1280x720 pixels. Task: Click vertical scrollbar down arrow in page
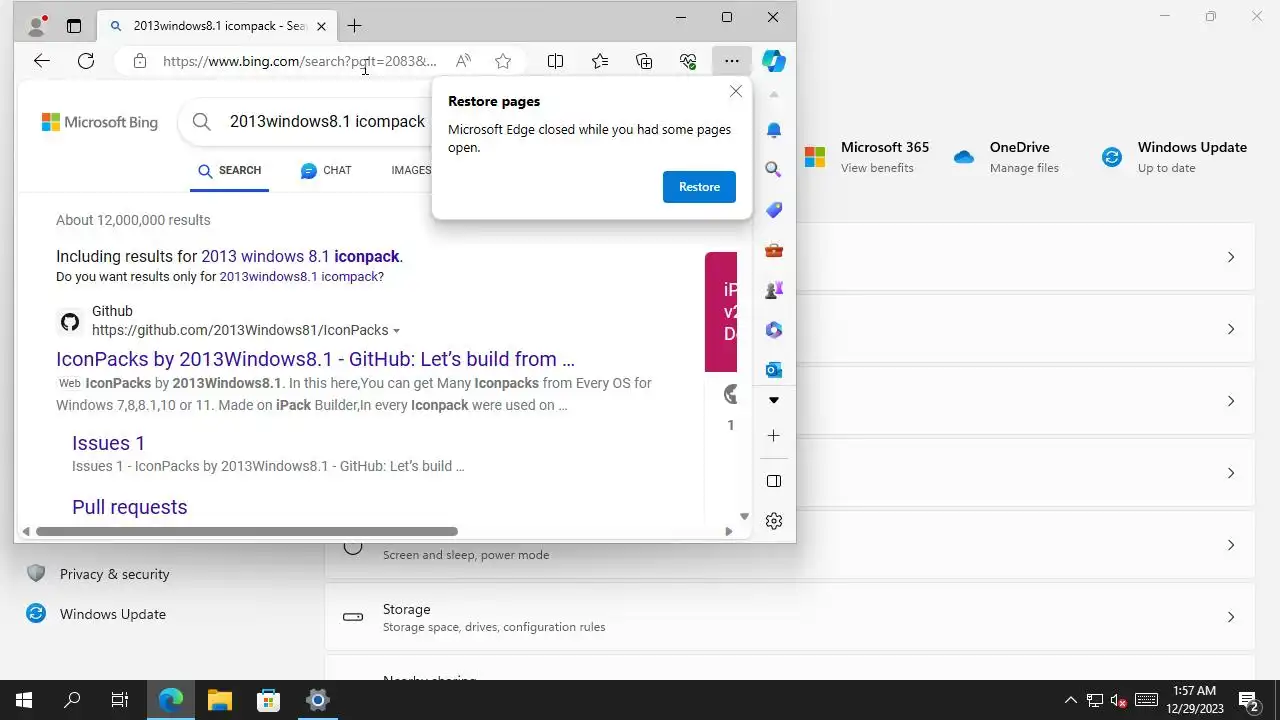(x=744, y=517)
